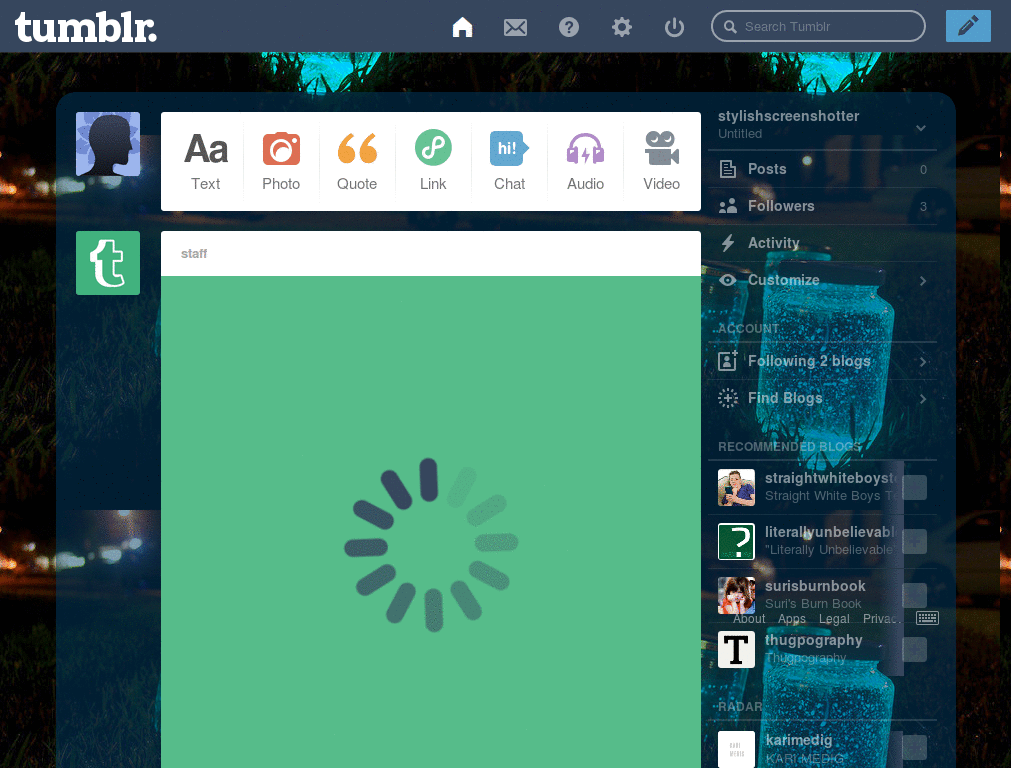Create a new Video post
Image resolution: width=1024 pixels, height=768 pixels.
click(662, 161)
